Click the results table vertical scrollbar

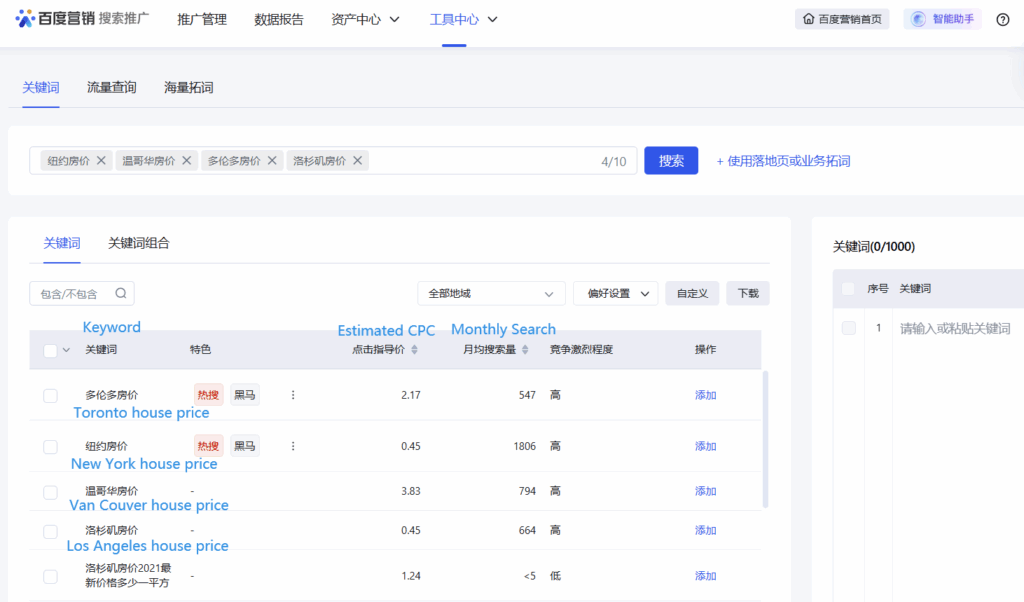(x=765, y=439)
